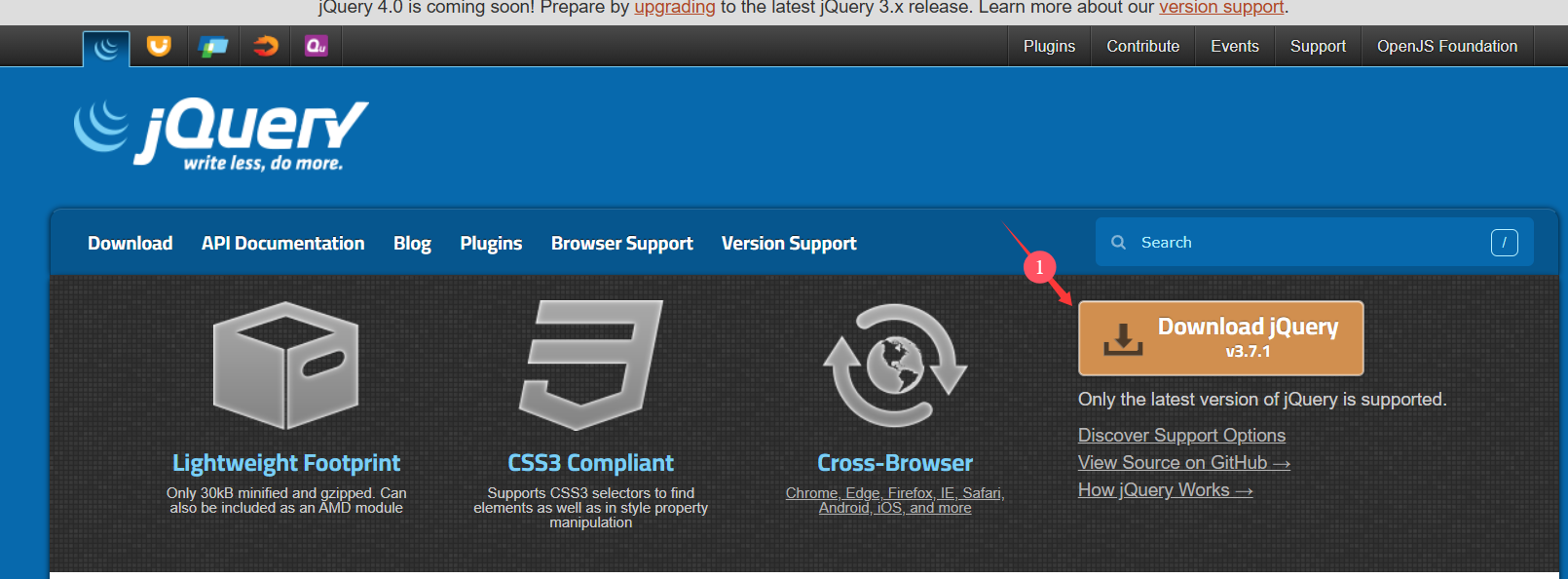Open the Chrome, Edge, Firefox browsers link
The height and width of the screenshot is (579, 1568).
(x=895, y=500)
